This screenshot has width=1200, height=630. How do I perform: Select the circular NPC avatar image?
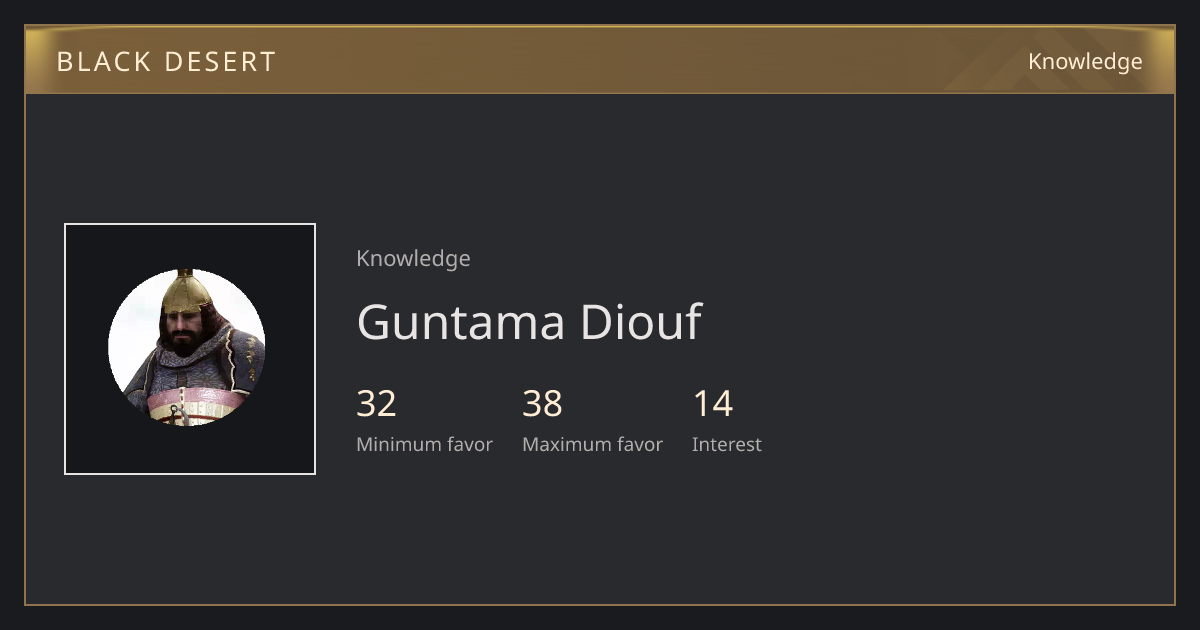(187, 347)
